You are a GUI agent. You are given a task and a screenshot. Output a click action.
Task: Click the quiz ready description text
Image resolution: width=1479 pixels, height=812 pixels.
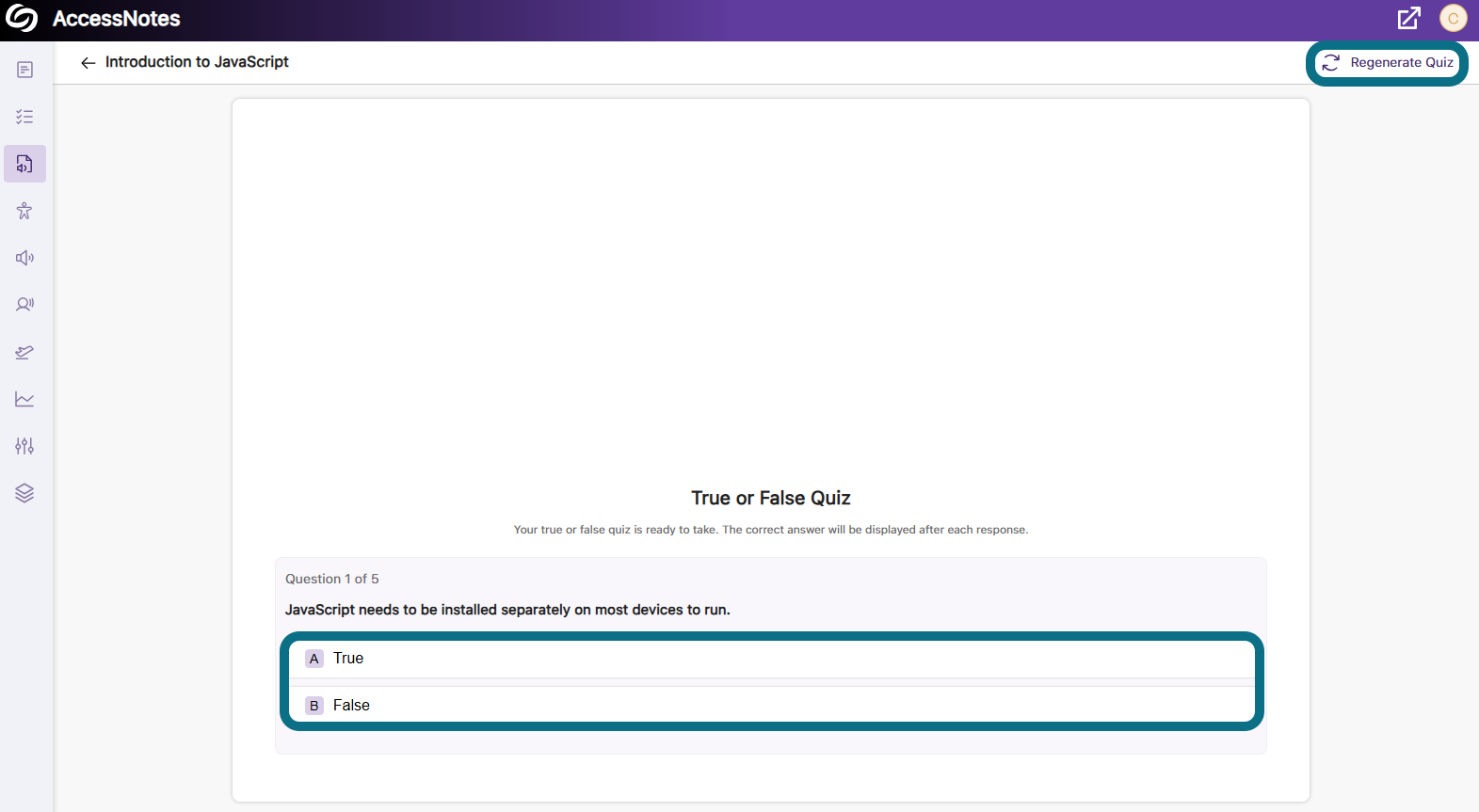(x=771, y=530)
